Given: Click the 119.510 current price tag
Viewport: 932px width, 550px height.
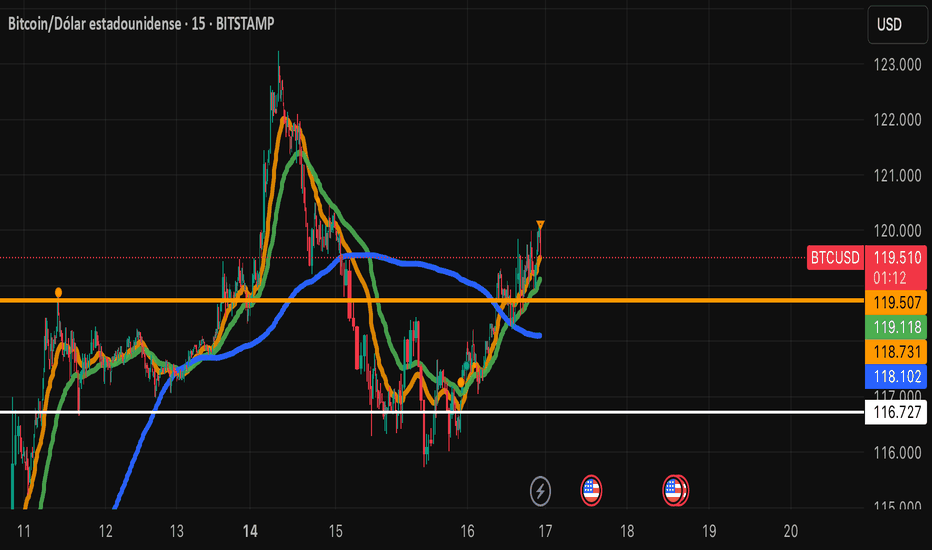Looking at the screenshot, I should point(897,257).
